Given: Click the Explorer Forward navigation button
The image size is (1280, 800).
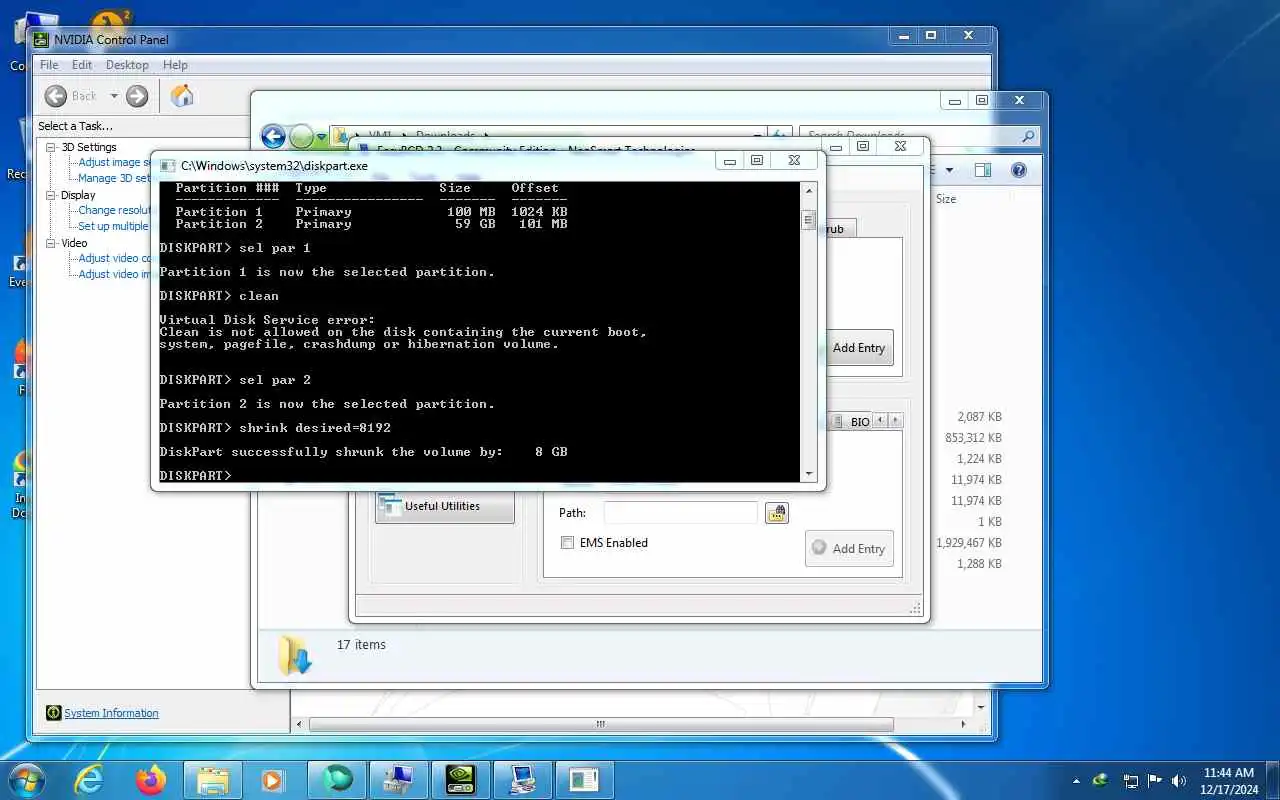Looking at the screenshot, I should click(301, 136).
